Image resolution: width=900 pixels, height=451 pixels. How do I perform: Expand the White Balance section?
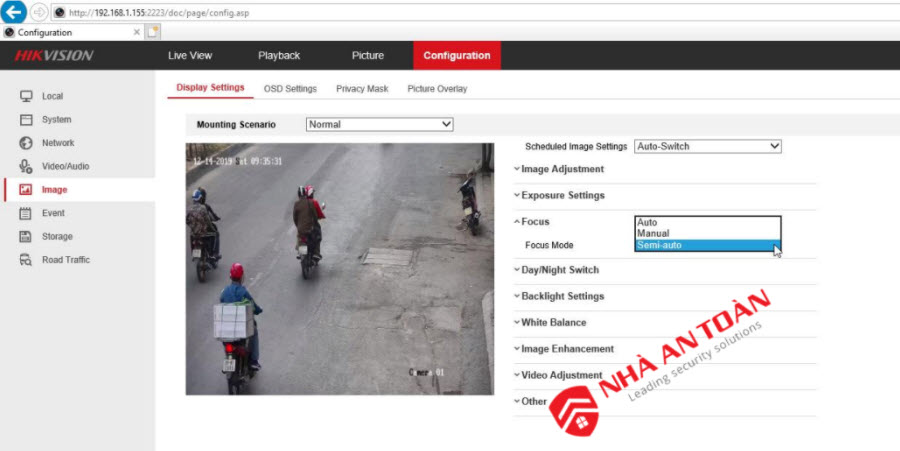(553, 323)
